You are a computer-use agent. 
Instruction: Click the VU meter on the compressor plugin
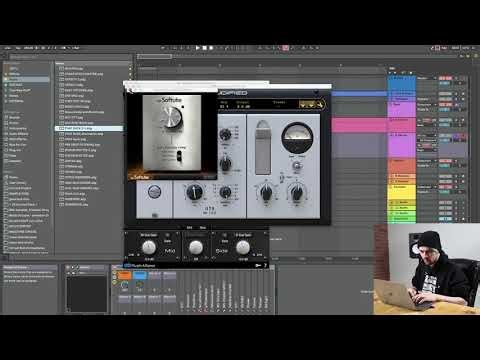click(297, 138)
